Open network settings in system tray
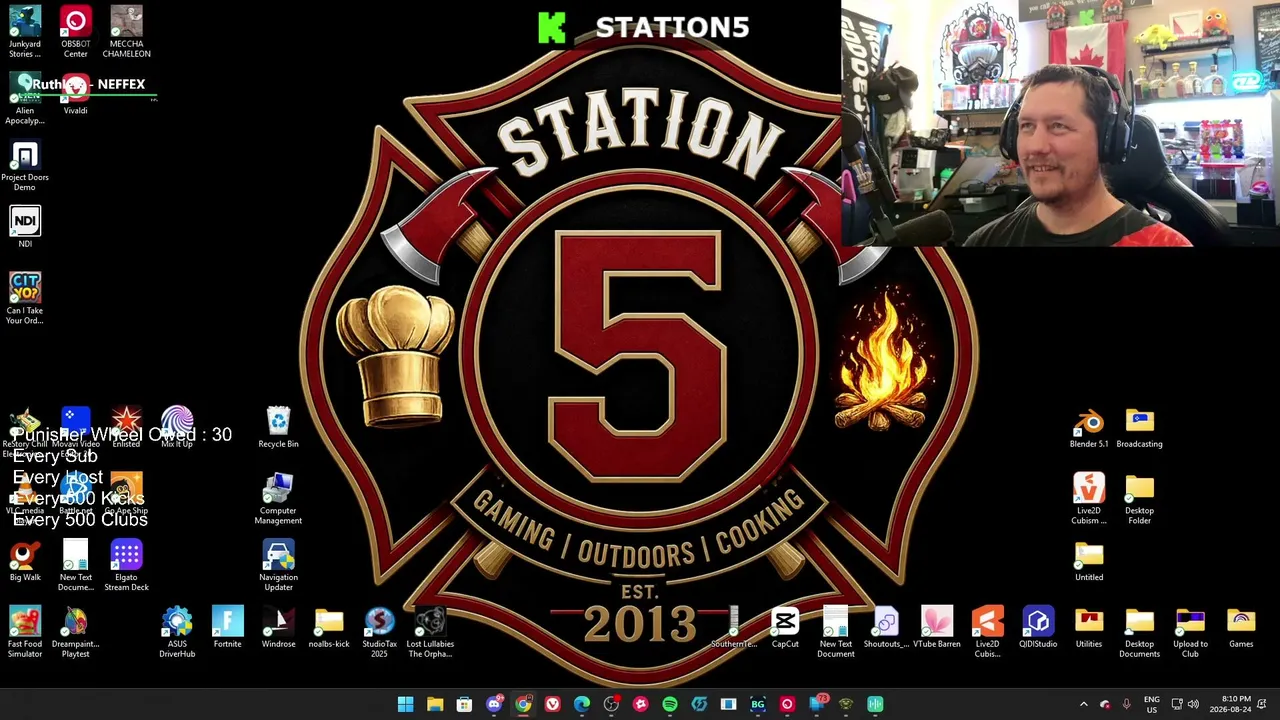 point(1177,704)
